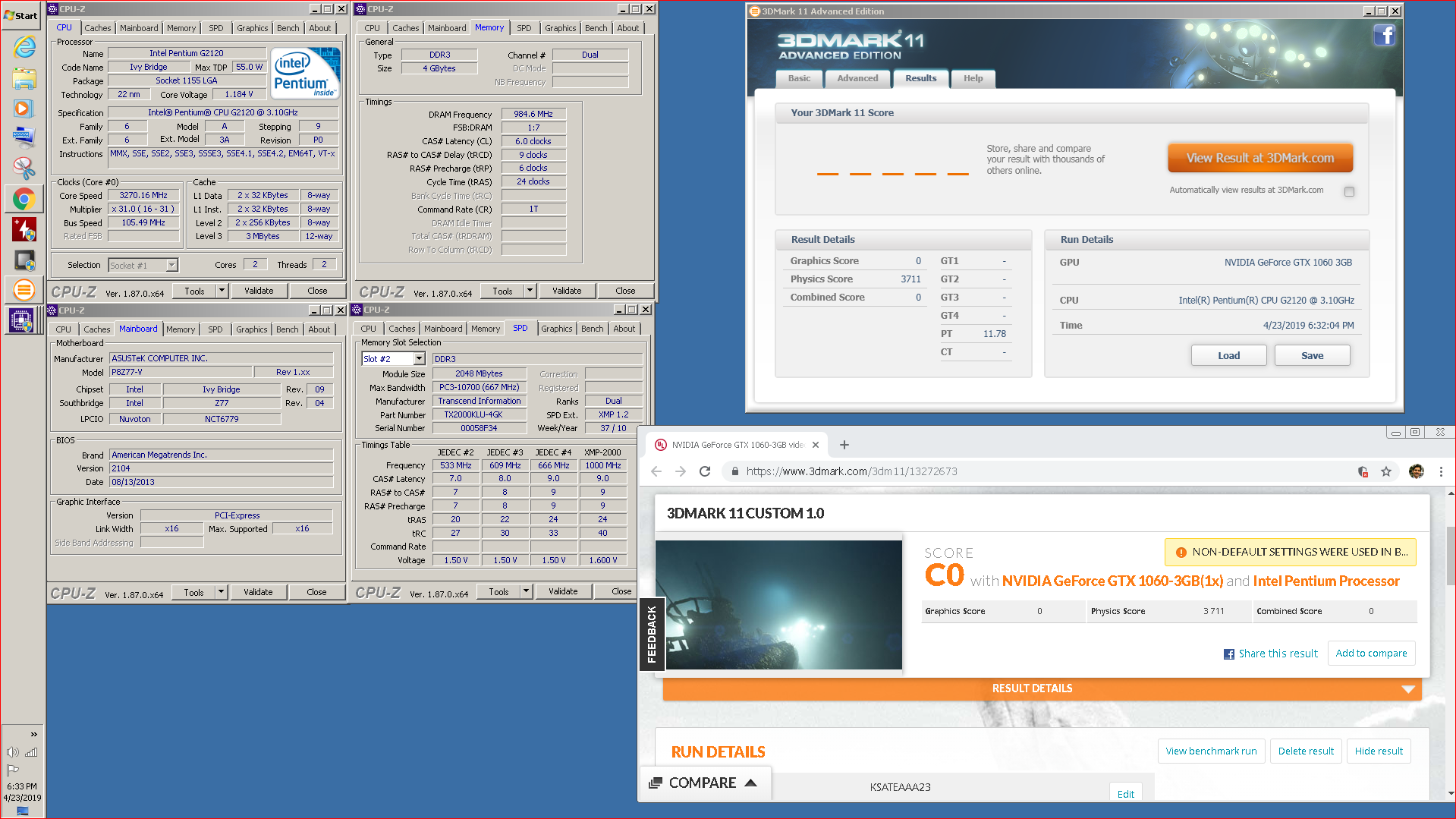Open Tools dropdown arrow in CPU tab window
Viewport: 1456px width, 819px height.
tap(222, 291)
